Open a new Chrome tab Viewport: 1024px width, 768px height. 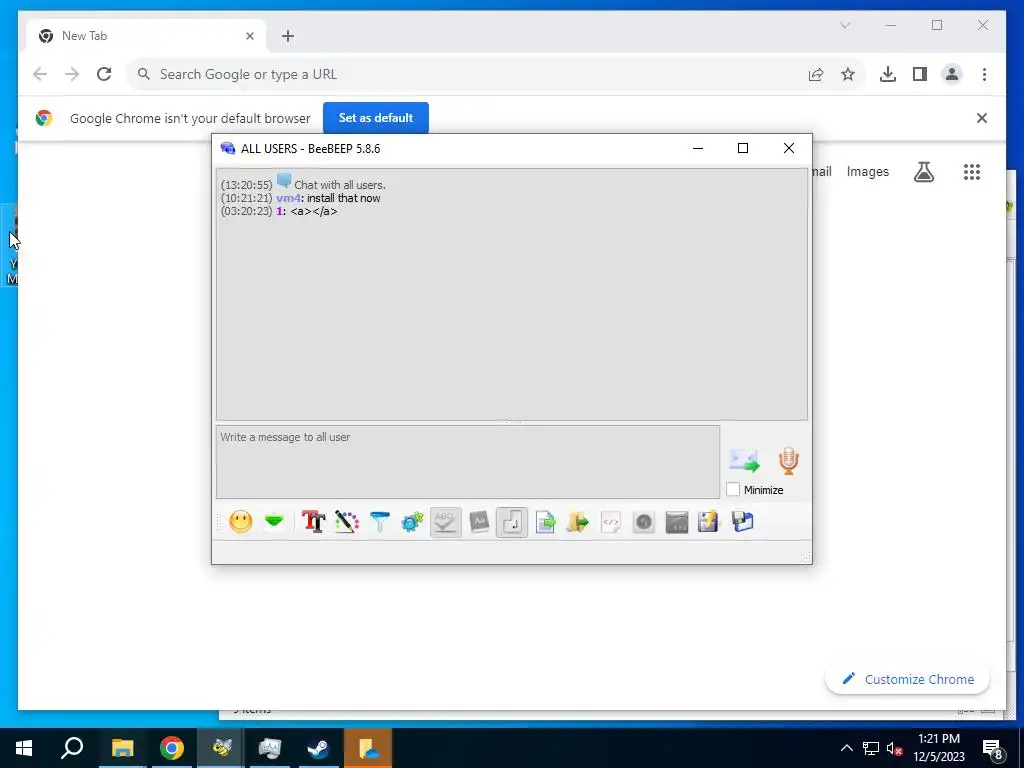(288, 36)
